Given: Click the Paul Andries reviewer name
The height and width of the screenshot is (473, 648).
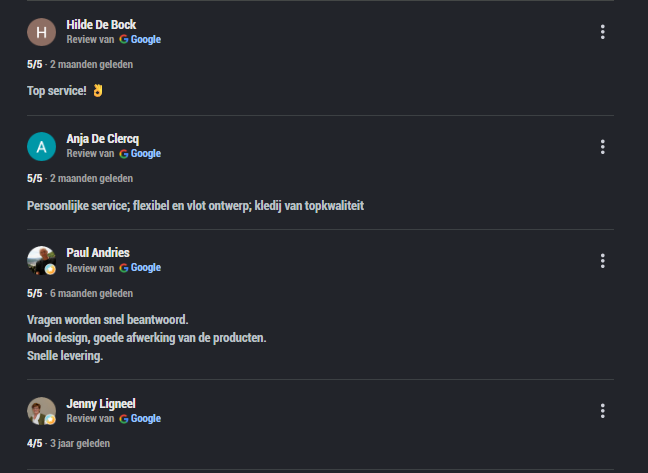Looking at the screenshot, I should [x=98, y=253].
